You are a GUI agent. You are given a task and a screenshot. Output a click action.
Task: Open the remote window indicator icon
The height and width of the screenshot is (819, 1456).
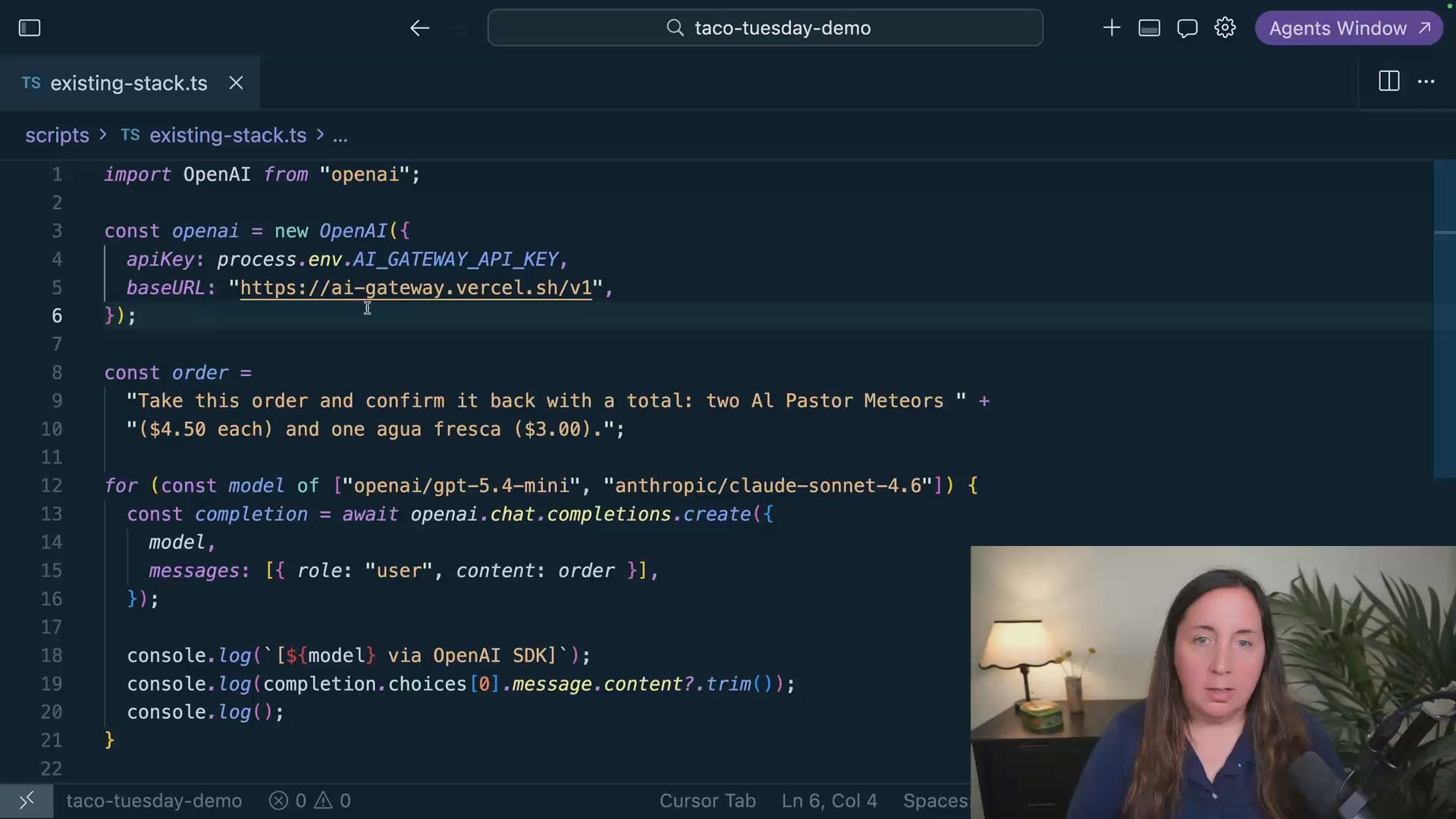click(x=27, y=801)
